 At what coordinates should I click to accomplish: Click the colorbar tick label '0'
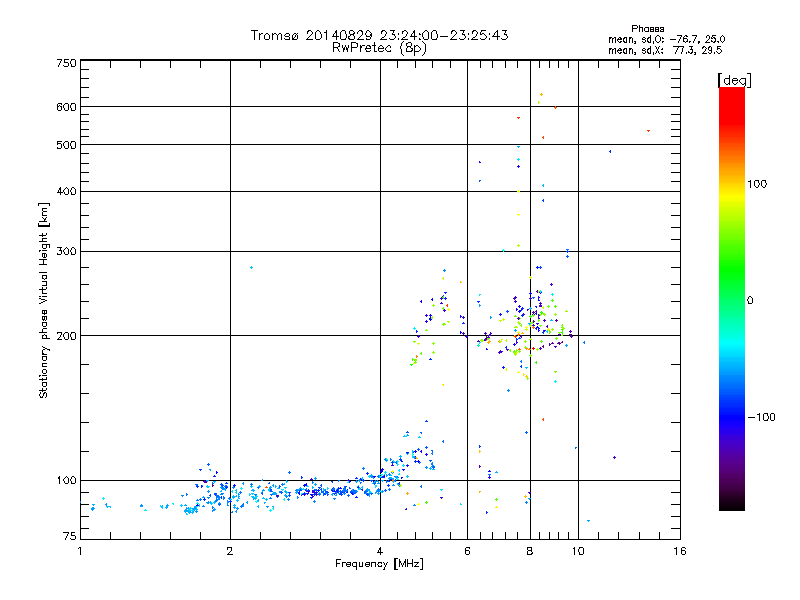pos(750,300)
